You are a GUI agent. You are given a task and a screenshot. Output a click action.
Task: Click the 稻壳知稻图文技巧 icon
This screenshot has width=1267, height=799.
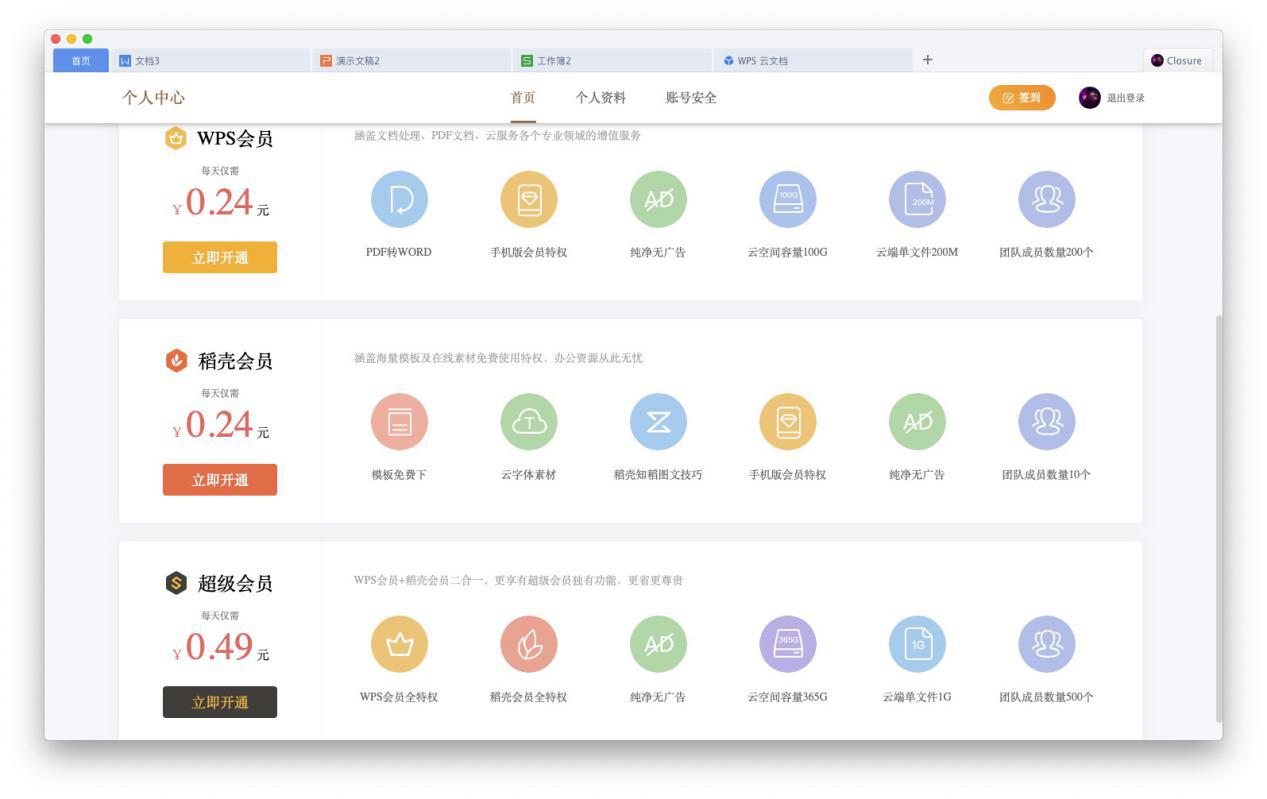658,422
